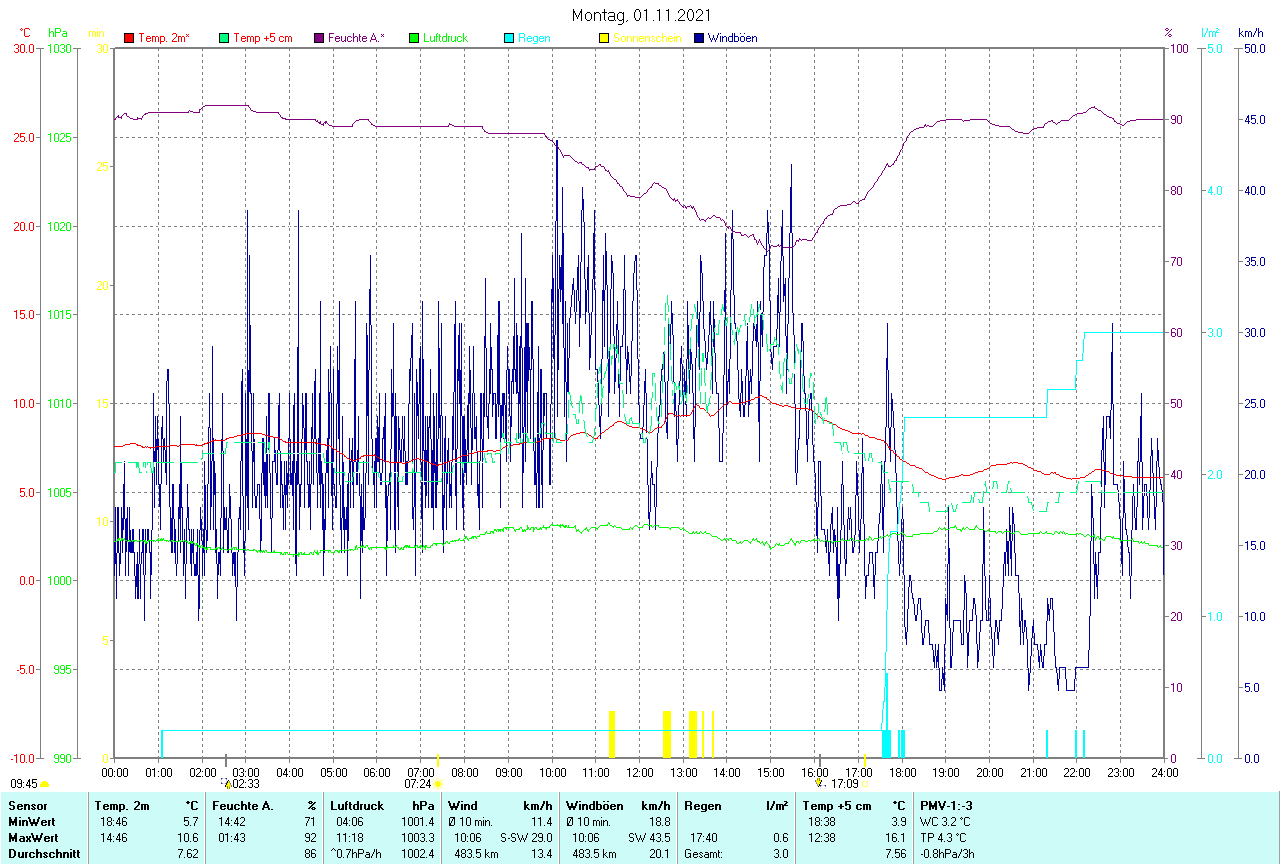Select the 'Regen' legend label
Viewport: 1280px width, 864px height.
pyautogui.click(x=534, y=38)
